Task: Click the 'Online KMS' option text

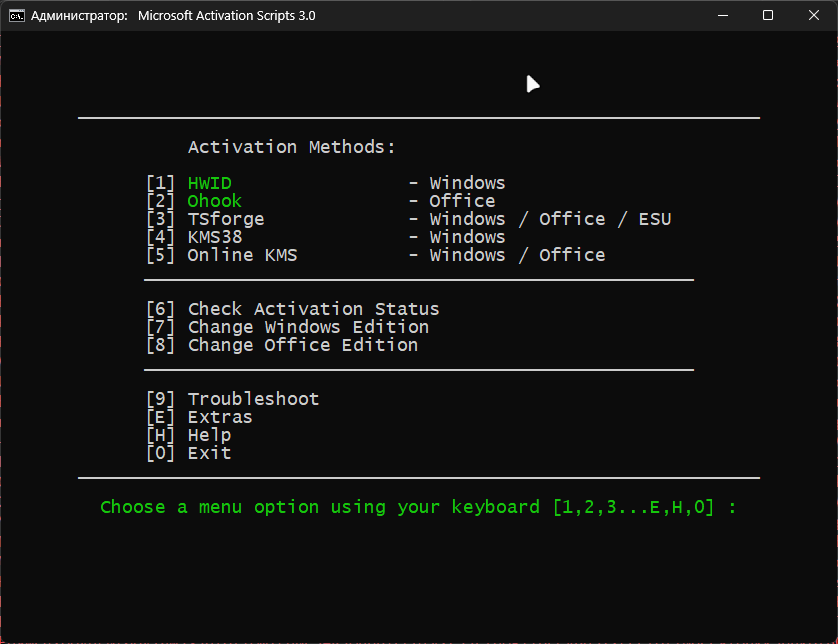Action: coord(242,255)
